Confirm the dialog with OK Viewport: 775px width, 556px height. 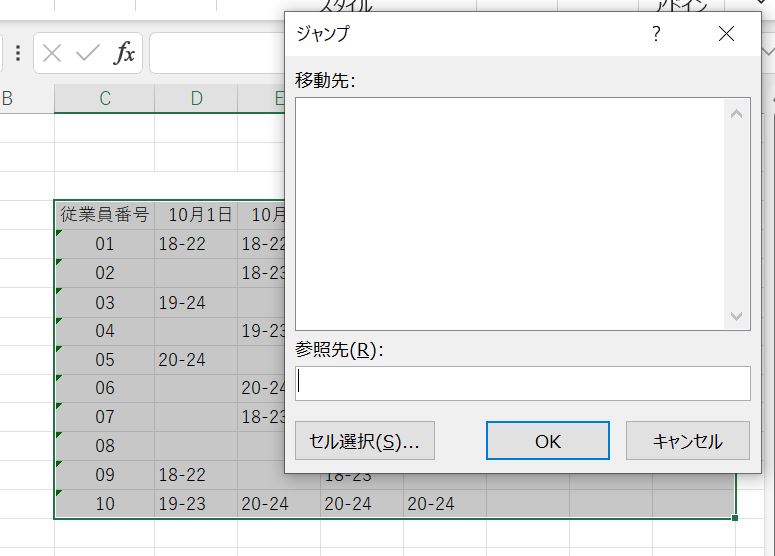(x=547, y=441)
